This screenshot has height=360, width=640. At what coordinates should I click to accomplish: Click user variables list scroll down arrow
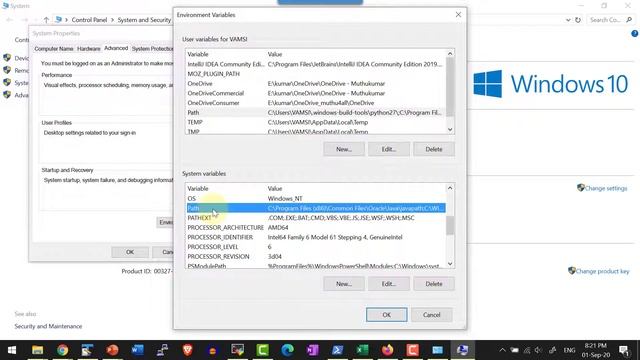pos(450,129)
